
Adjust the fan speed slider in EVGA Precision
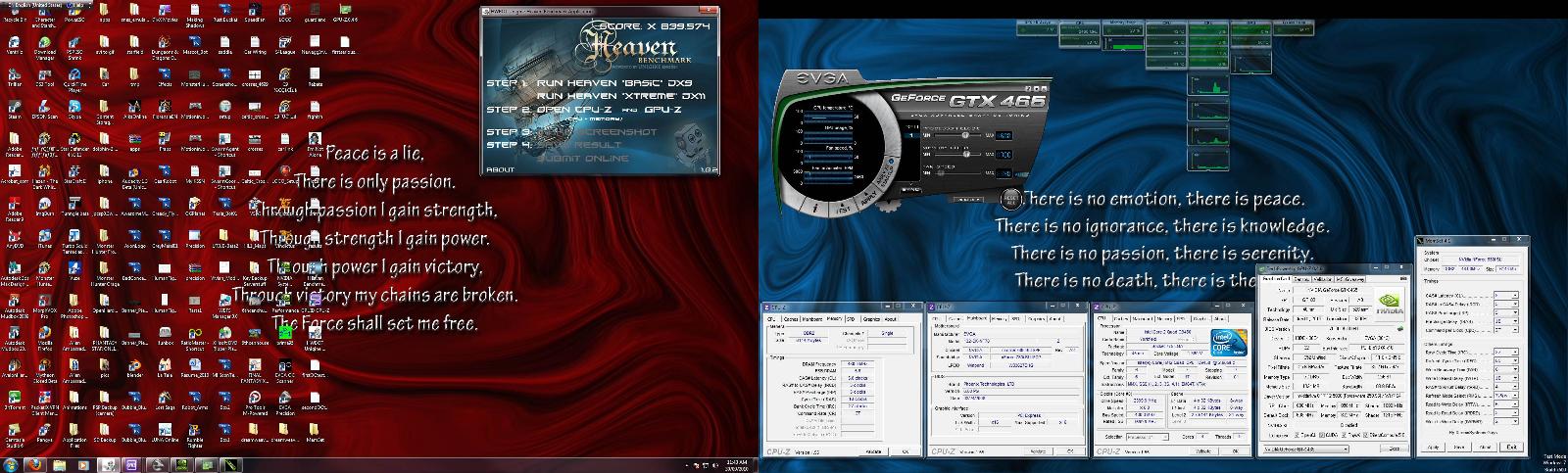[x=941, y=173]
